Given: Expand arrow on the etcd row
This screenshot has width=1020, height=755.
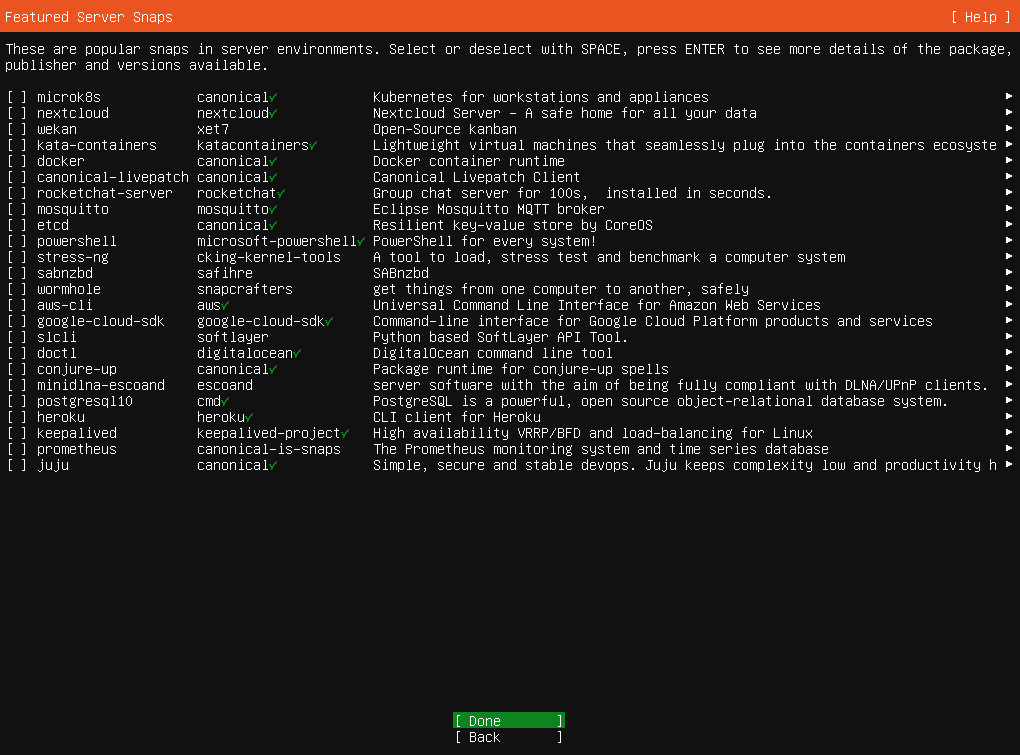Looking at the screenshot, I should coord(1009,224).
